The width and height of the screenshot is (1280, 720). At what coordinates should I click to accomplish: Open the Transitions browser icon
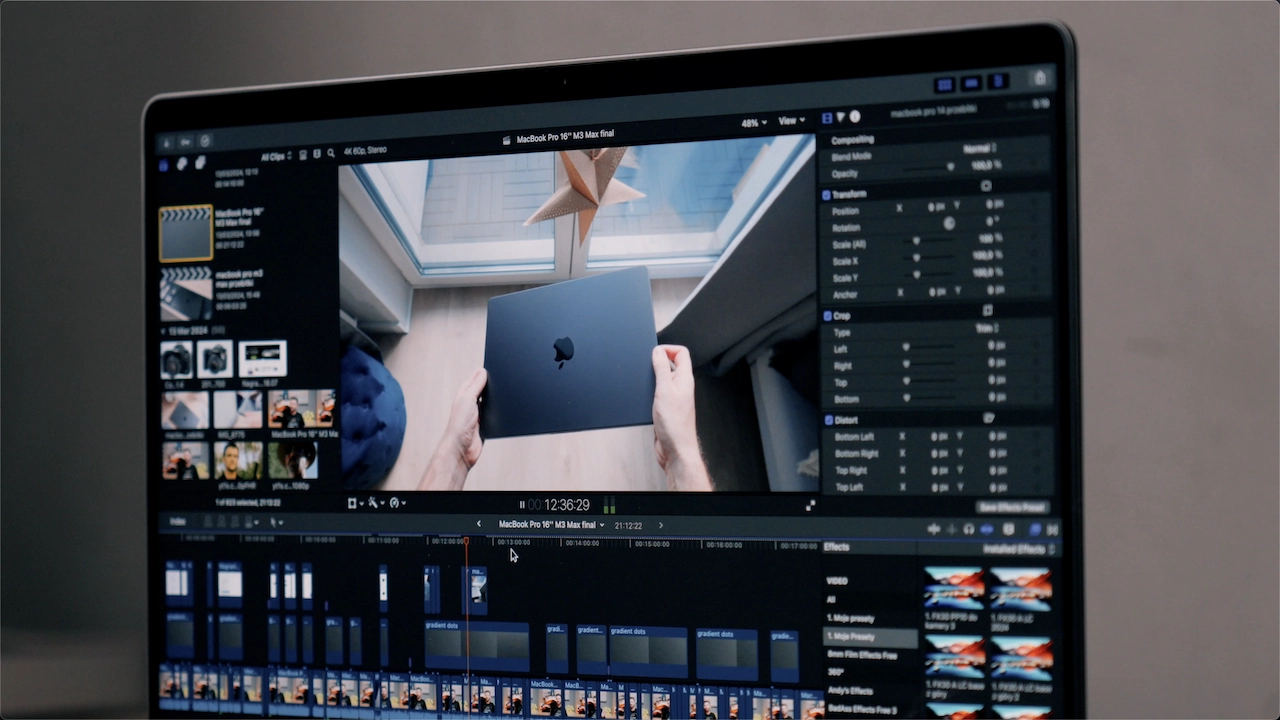pyautogui.click(x=1052, y=530)
